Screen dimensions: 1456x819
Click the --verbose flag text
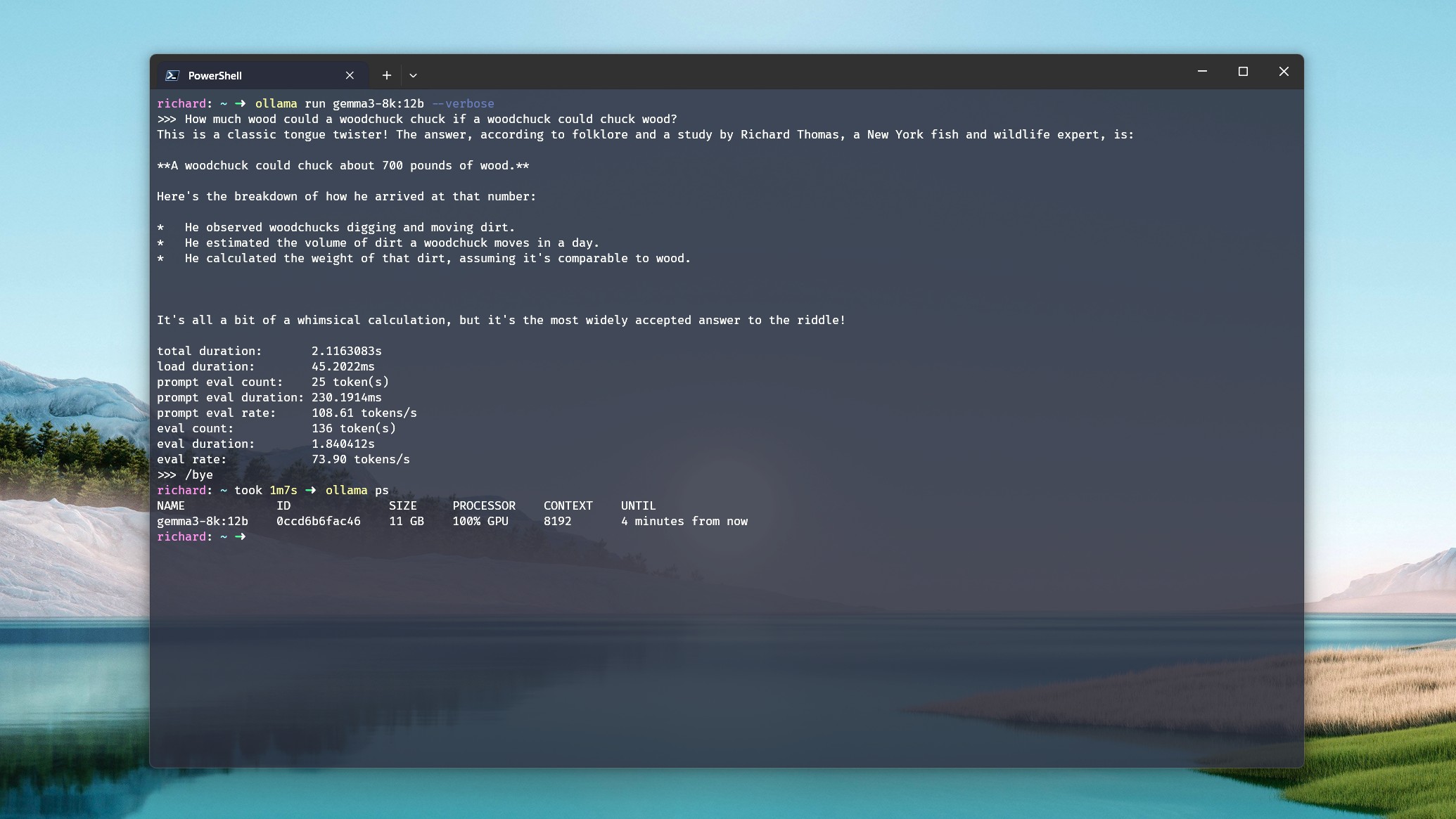[463, 104]
